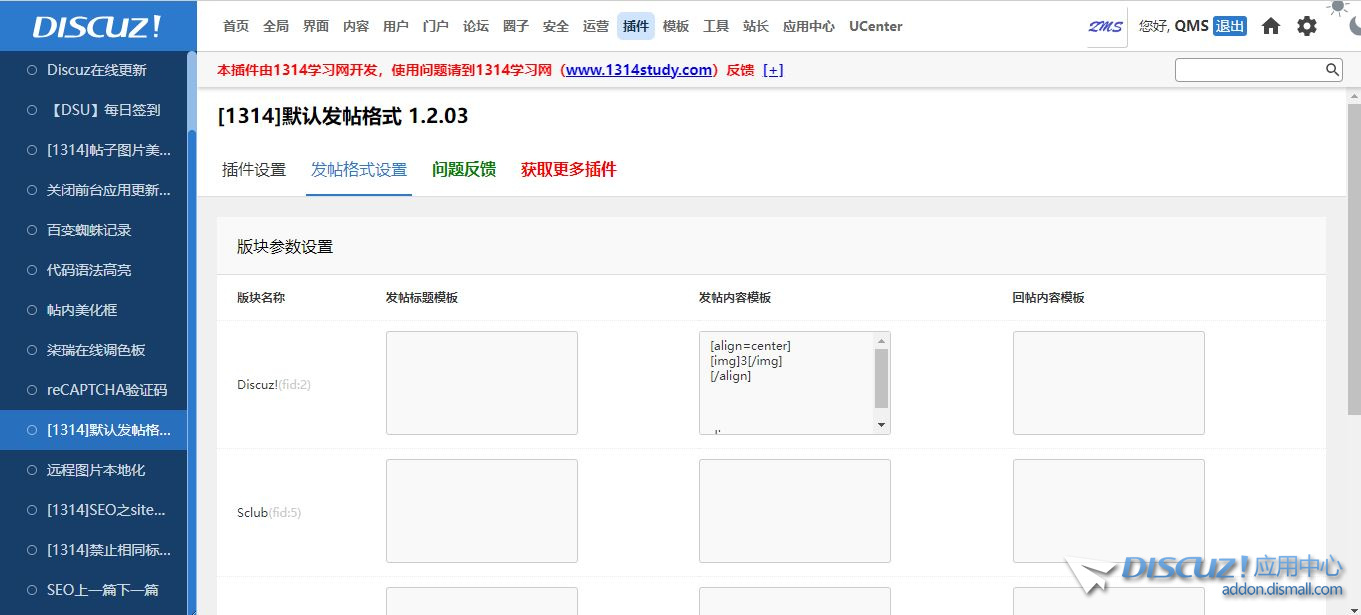The height and width of the screenshot is (615, 1361).
Task: Expand feedback notice with [+] link
Action: click(773, 70)
